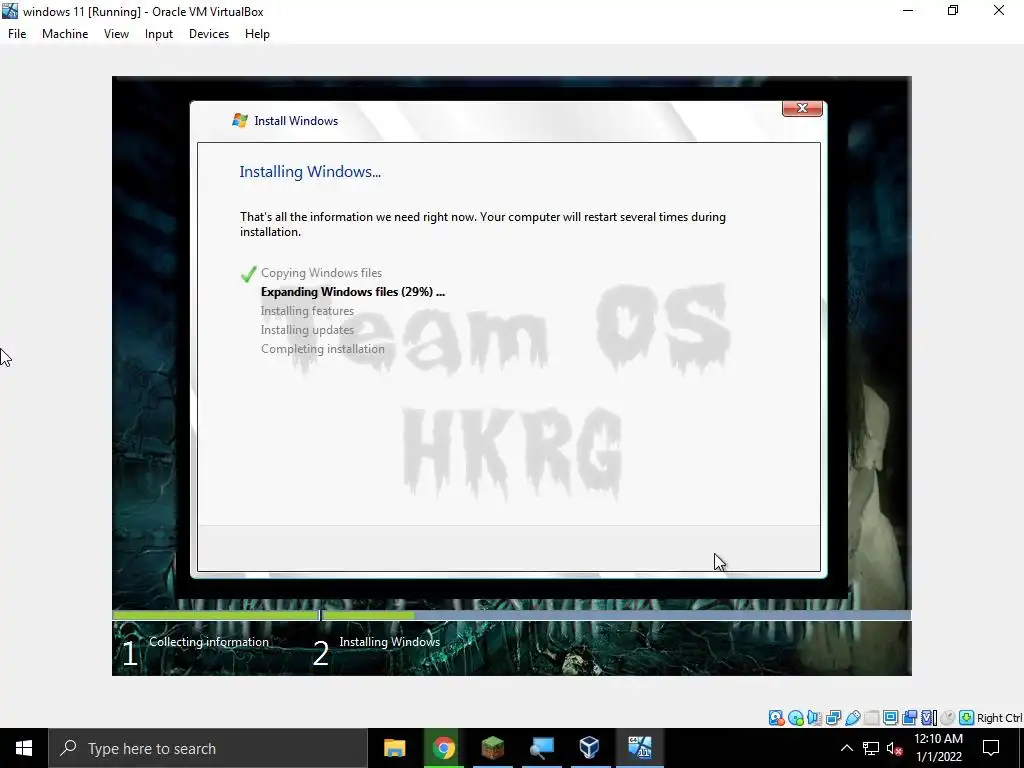Click the 'Type here to search' box

click(x=208, y=748)
